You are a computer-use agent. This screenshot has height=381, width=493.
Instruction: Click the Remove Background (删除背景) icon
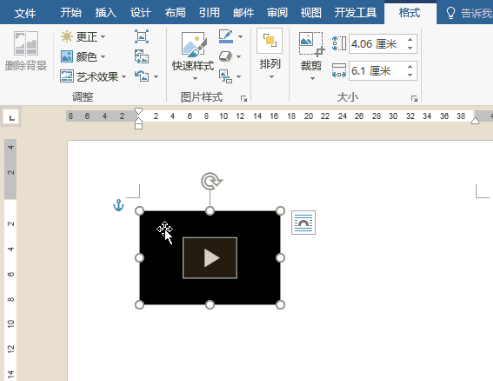click(26, 43)
